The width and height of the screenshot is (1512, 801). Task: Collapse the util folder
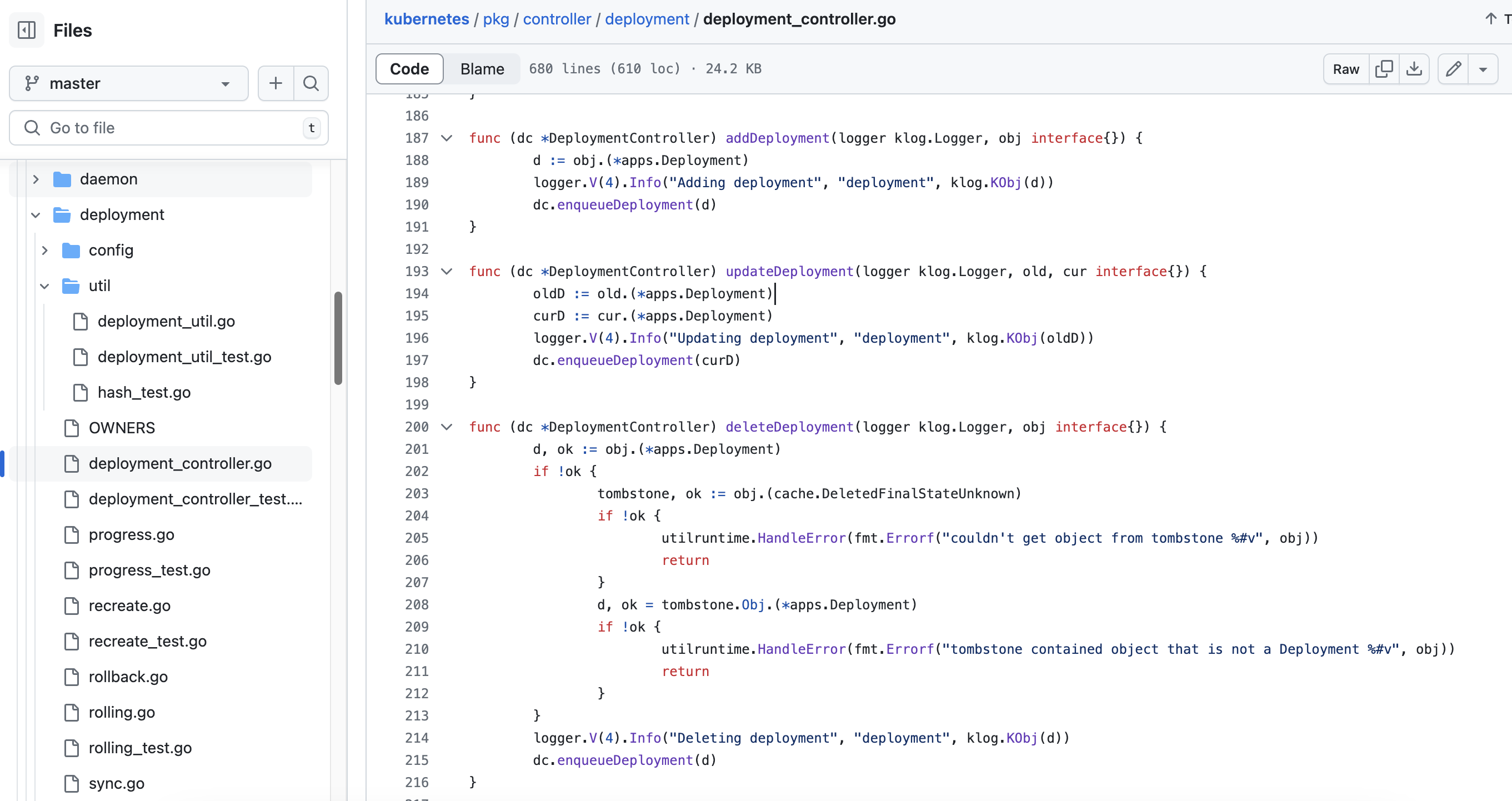click(44, 286)
